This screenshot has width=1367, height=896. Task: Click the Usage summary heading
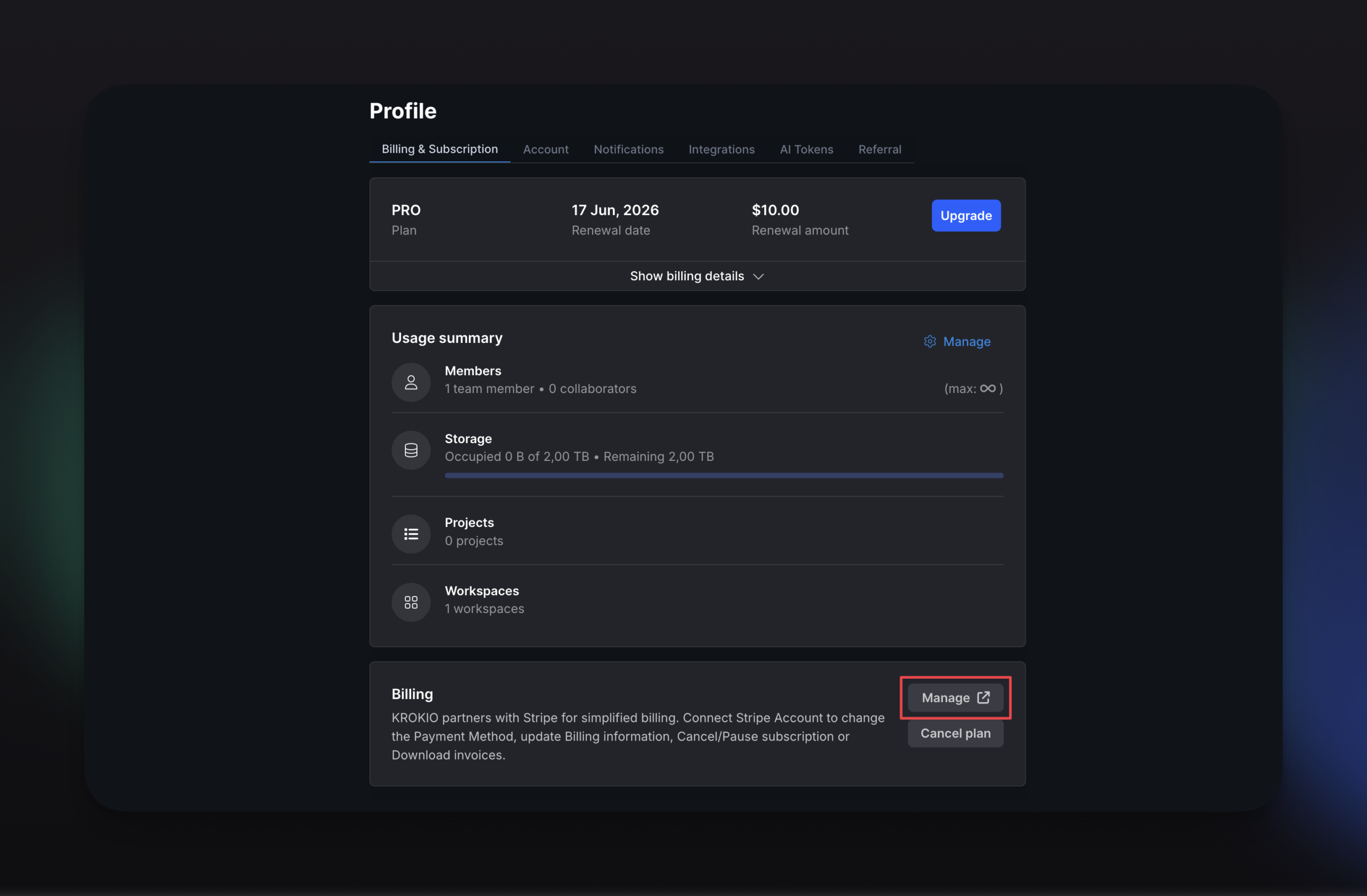pyautogui.click(x=447, y=339)
